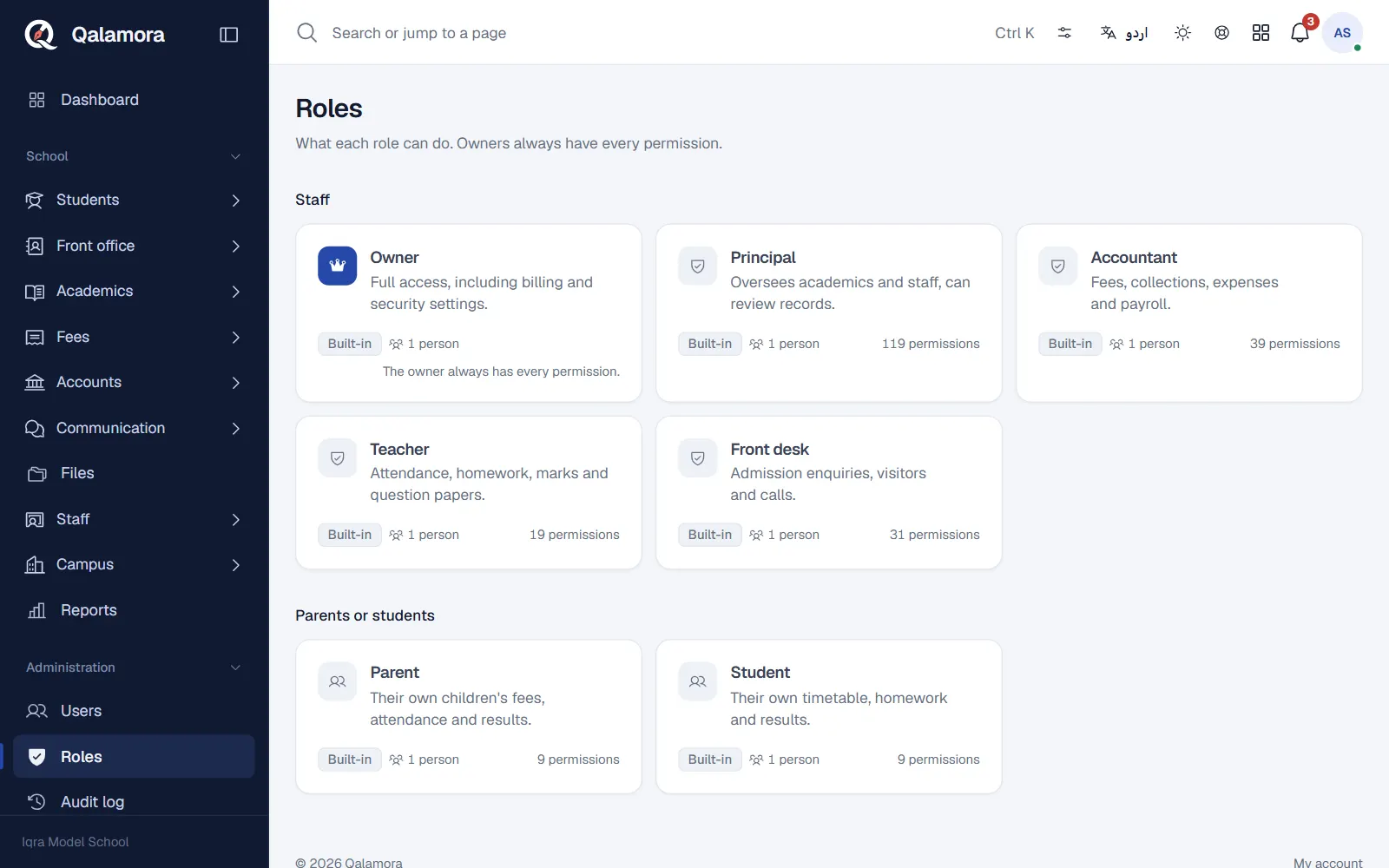Click "119 permissions" on Principal card
Viewport: 1389px width, 868px height.
(x=931, y=344)
